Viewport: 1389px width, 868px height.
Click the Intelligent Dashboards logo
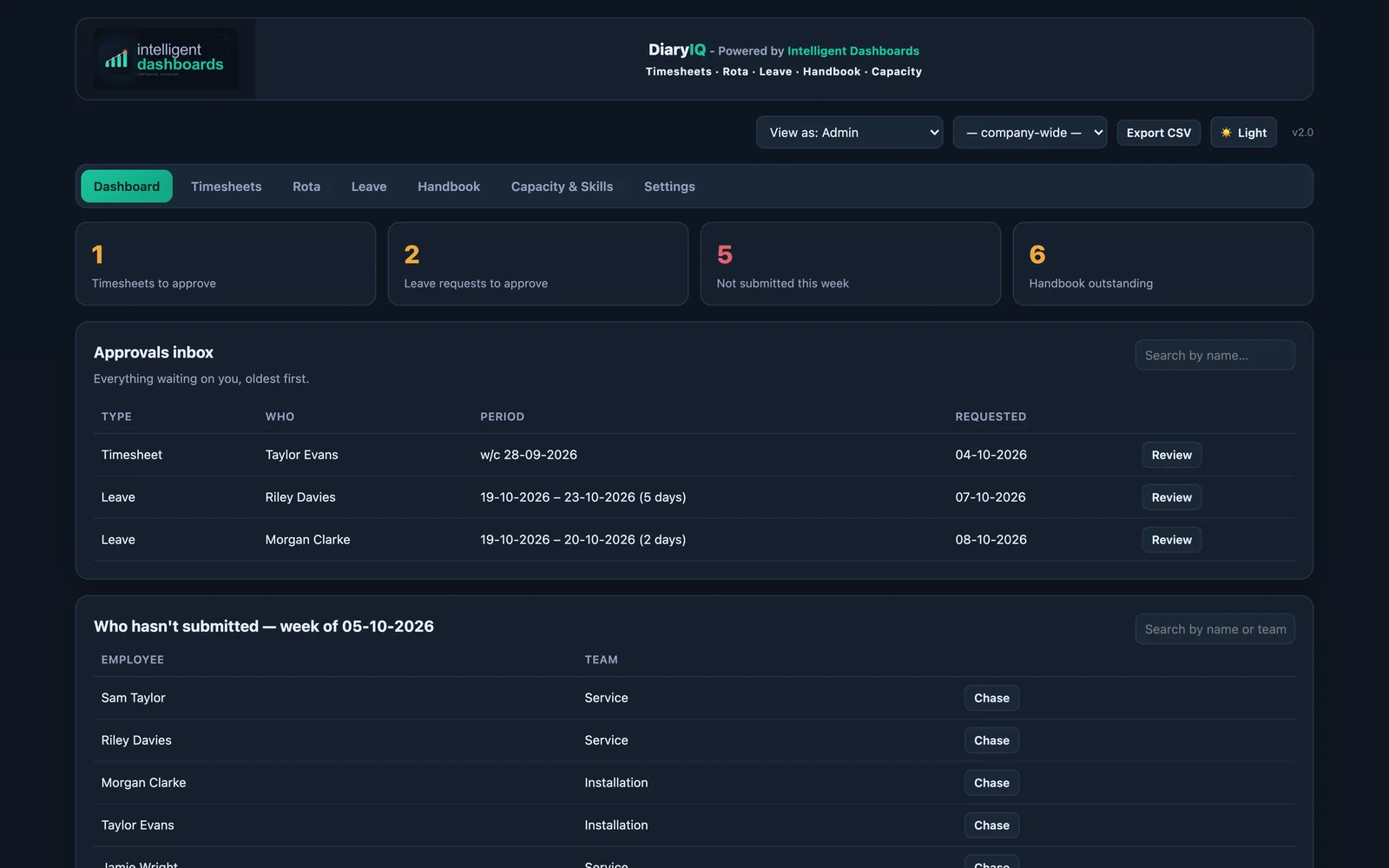point(166,59)
